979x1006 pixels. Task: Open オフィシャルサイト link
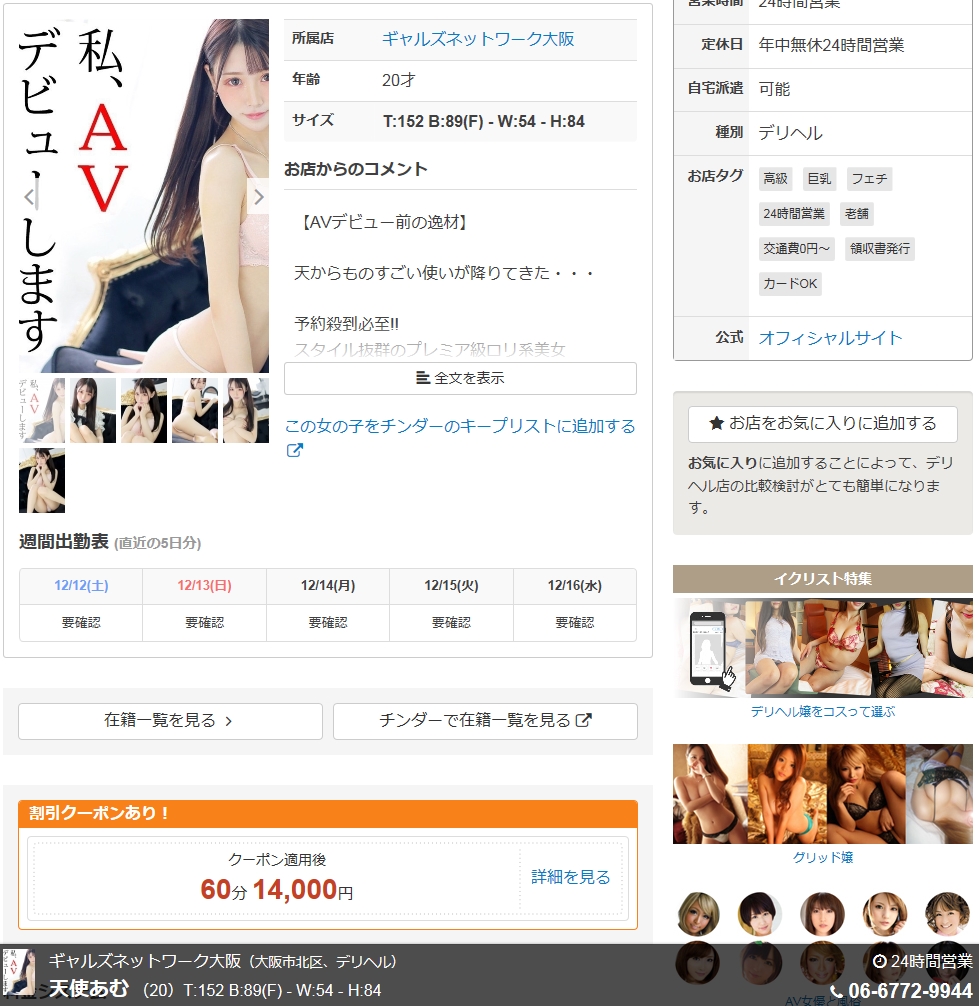click(830, 338)
